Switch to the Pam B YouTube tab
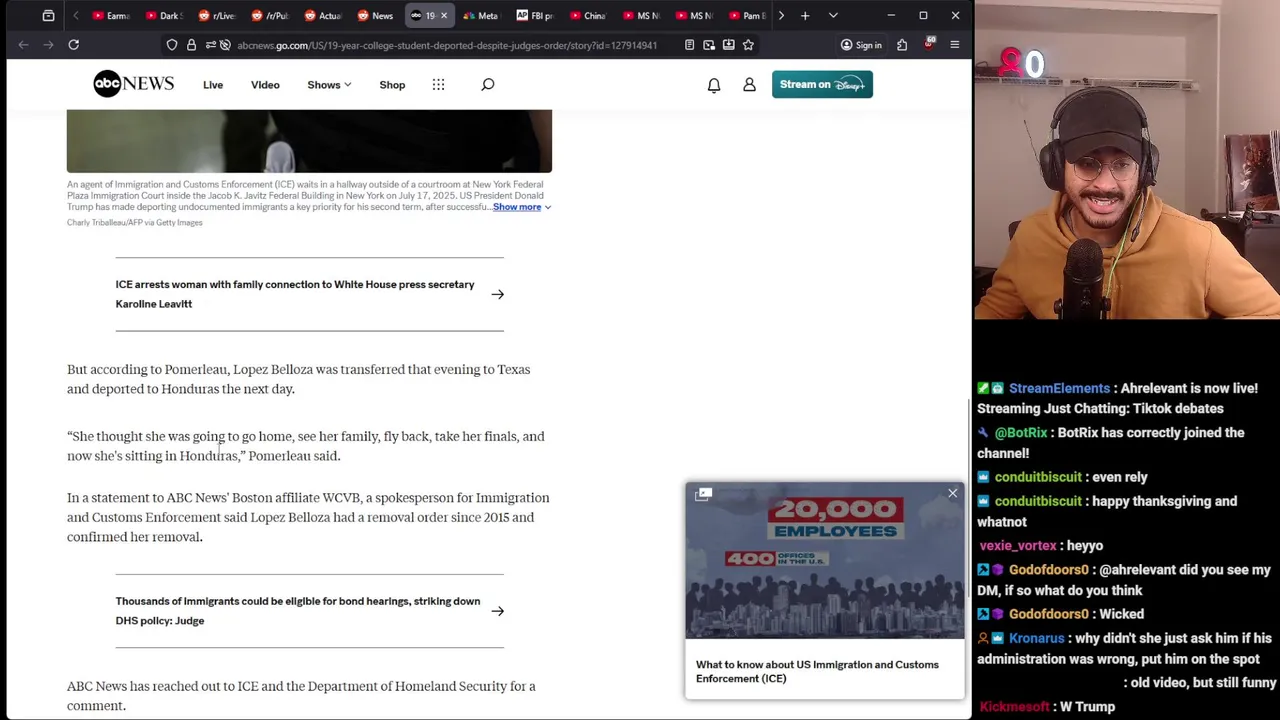1280x720 pixels. click(x=747, y=15)
